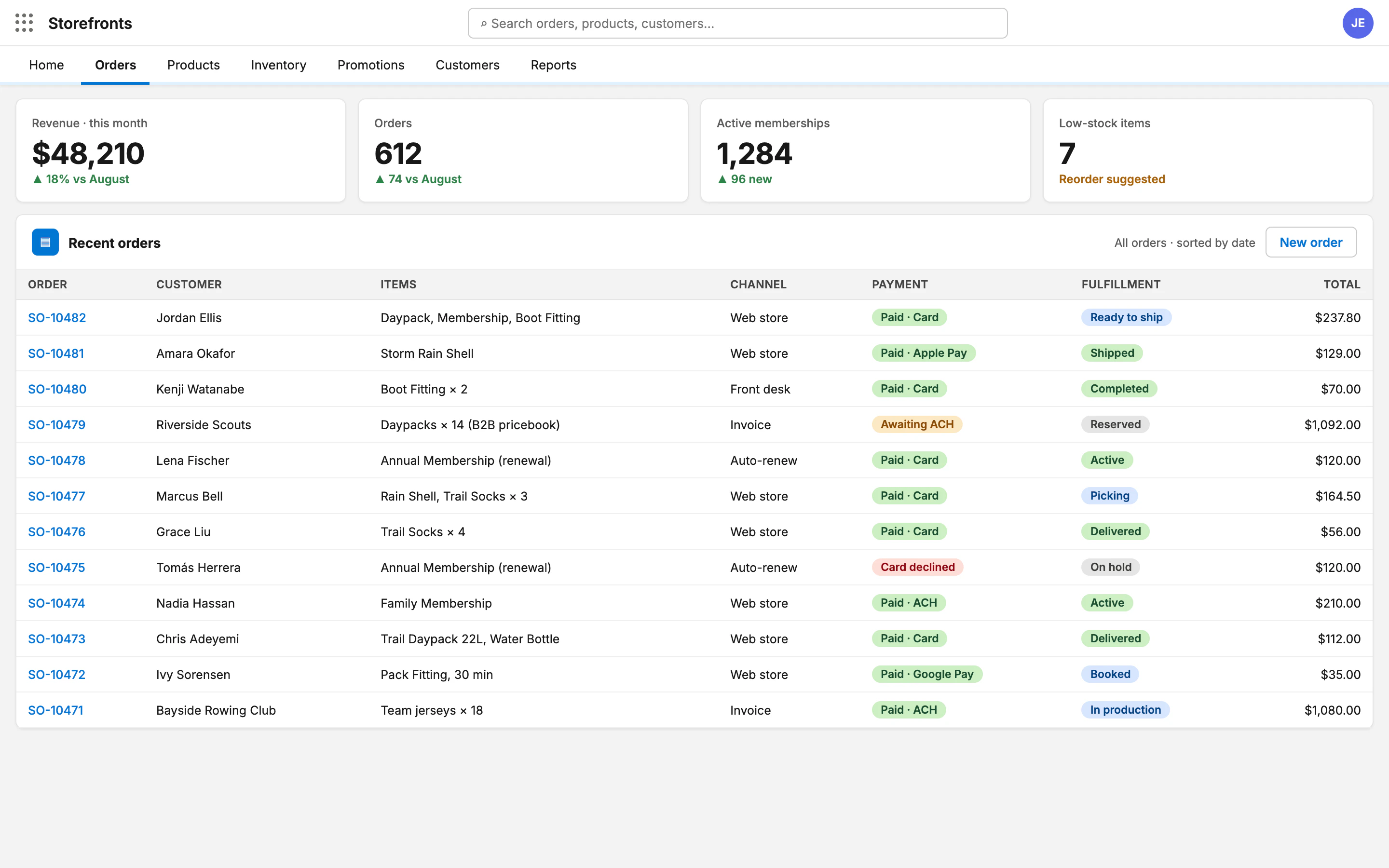This screenshot has height=868, width=1389.
Task: Click the Card declined payment badge
Action: click(x=917, y=567)
